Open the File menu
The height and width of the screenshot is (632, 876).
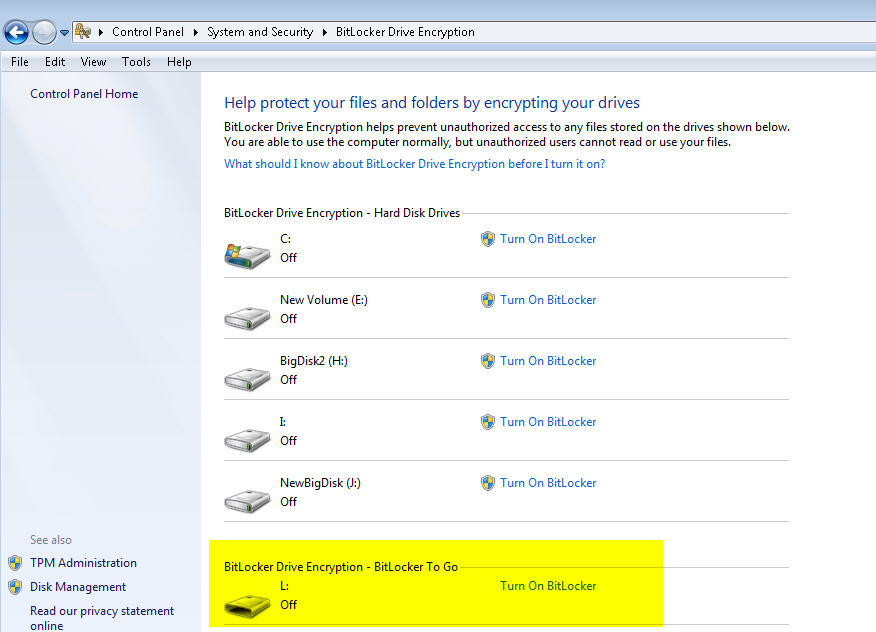[20, 61]
